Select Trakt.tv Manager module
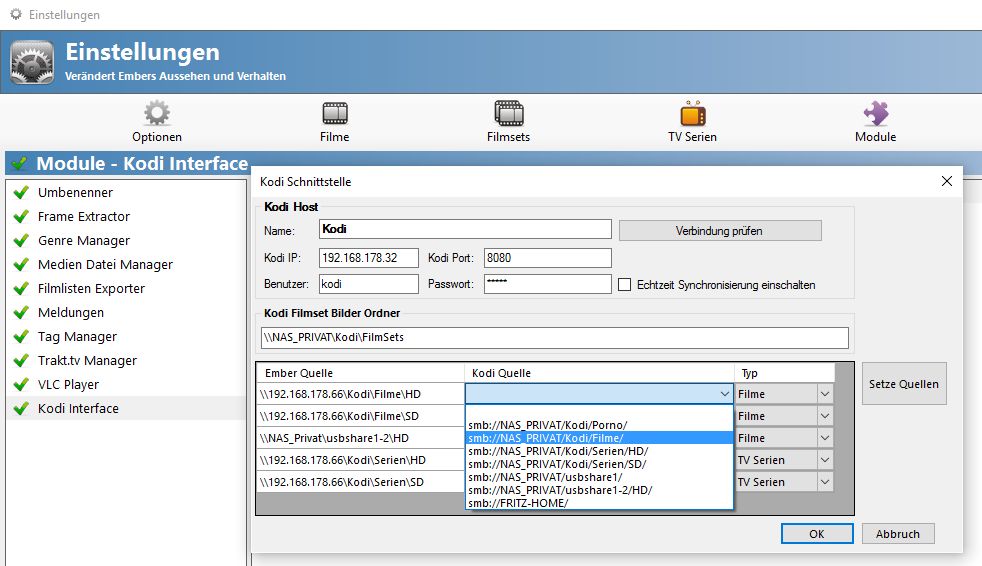The image size is (982, 566). click(128, 360)
